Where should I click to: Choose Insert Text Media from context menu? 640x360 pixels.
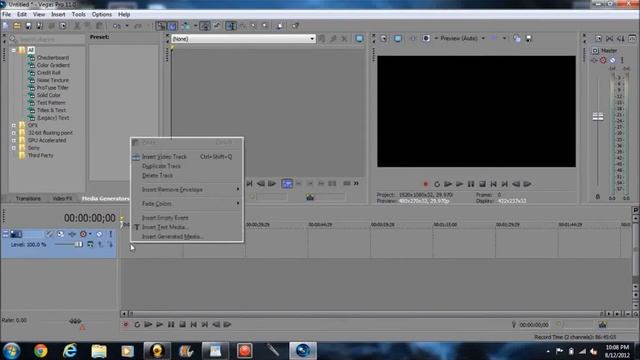point(187,227)
